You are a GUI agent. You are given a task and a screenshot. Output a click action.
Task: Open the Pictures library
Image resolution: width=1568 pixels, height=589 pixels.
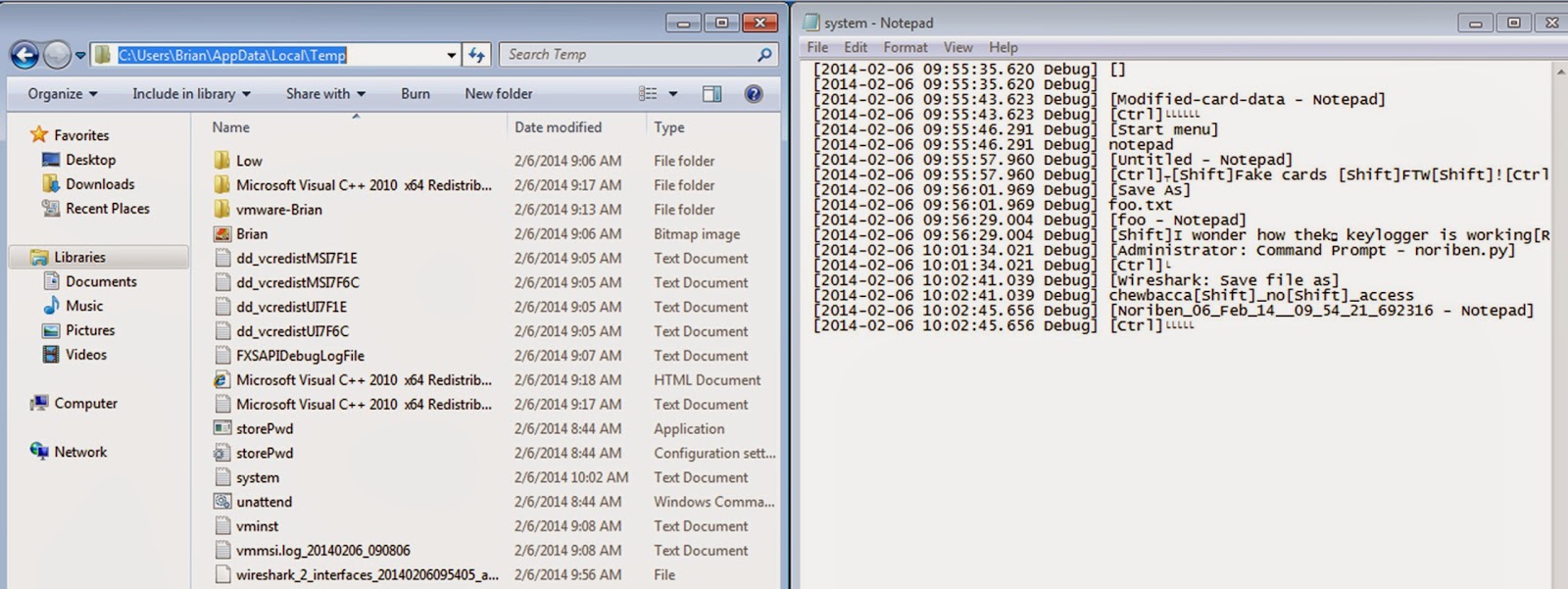click(90, 330)
